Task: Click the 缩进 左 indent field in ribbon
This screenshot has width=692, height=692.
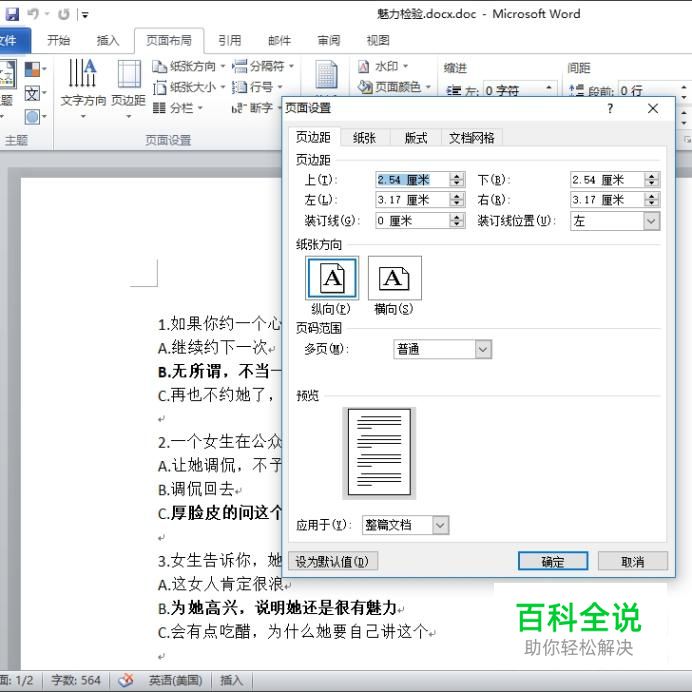Action: pyautogui.click(x=519, y=90)
